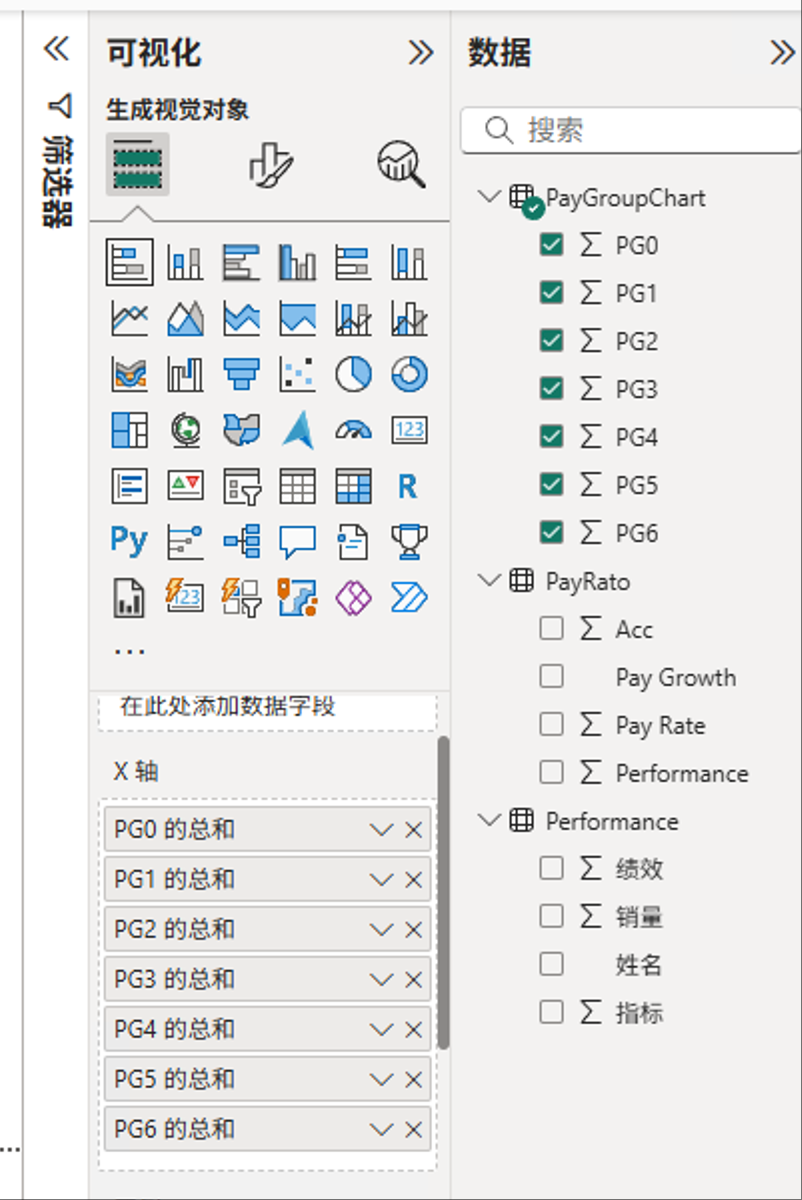The width and height of the screenshot is (802, 1200).
Task: Click the ellipsis to get more visuals
Action: pos(129,651)
